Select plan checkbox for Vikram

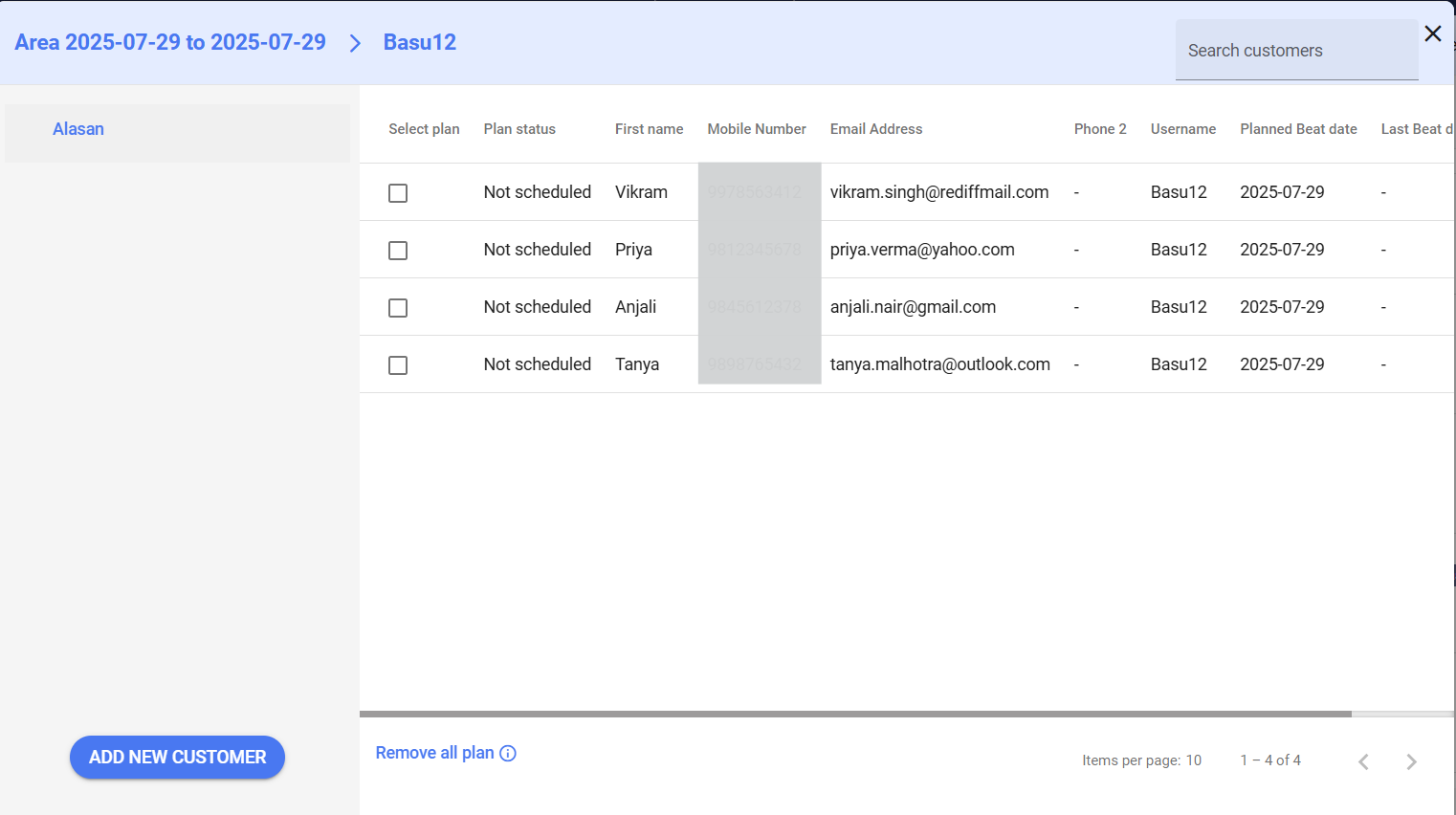(x=398, y=193)
